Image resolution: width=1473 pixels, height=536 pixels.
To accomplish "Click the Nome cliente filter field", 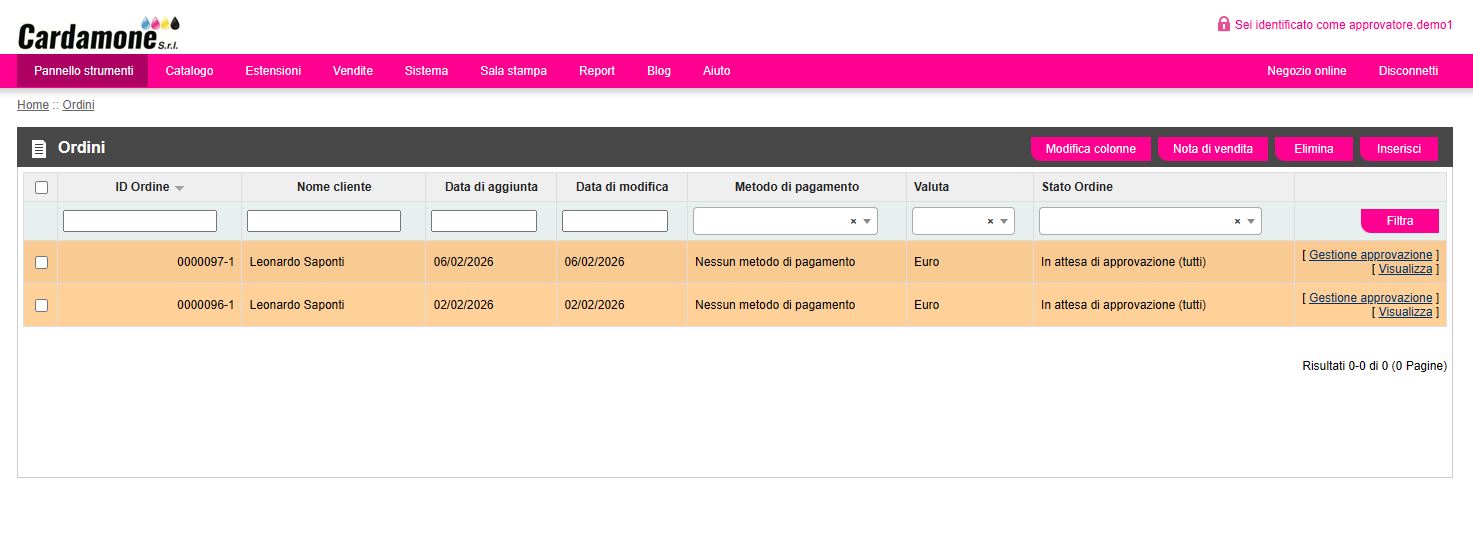I will (324, 221).
